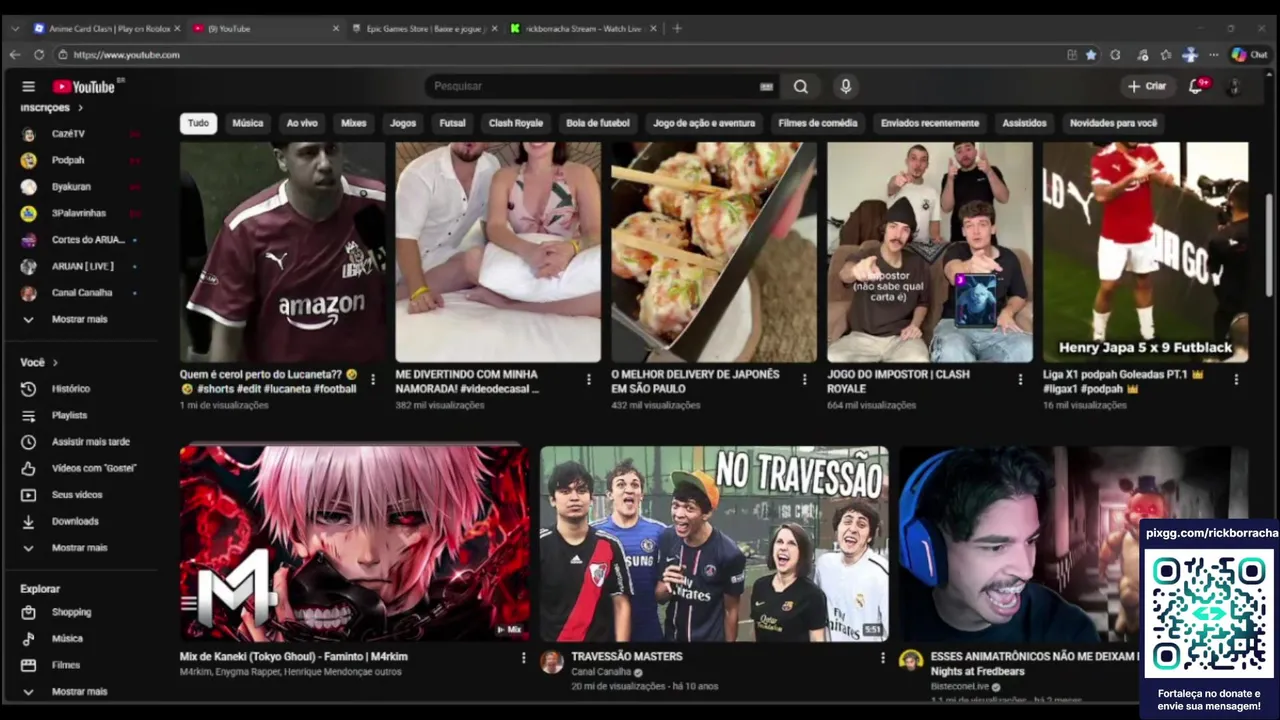This screenshot has width=1280, height=720.
Task: Reload the page with refresh icon
Action: point(40,55)
